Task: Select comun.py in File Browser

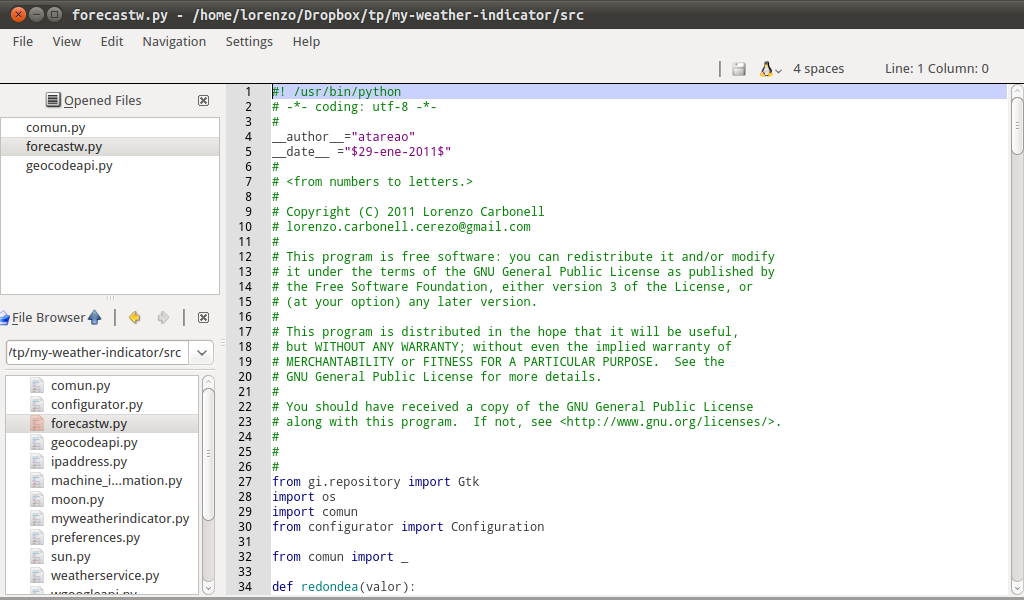Action: (102, 386)
